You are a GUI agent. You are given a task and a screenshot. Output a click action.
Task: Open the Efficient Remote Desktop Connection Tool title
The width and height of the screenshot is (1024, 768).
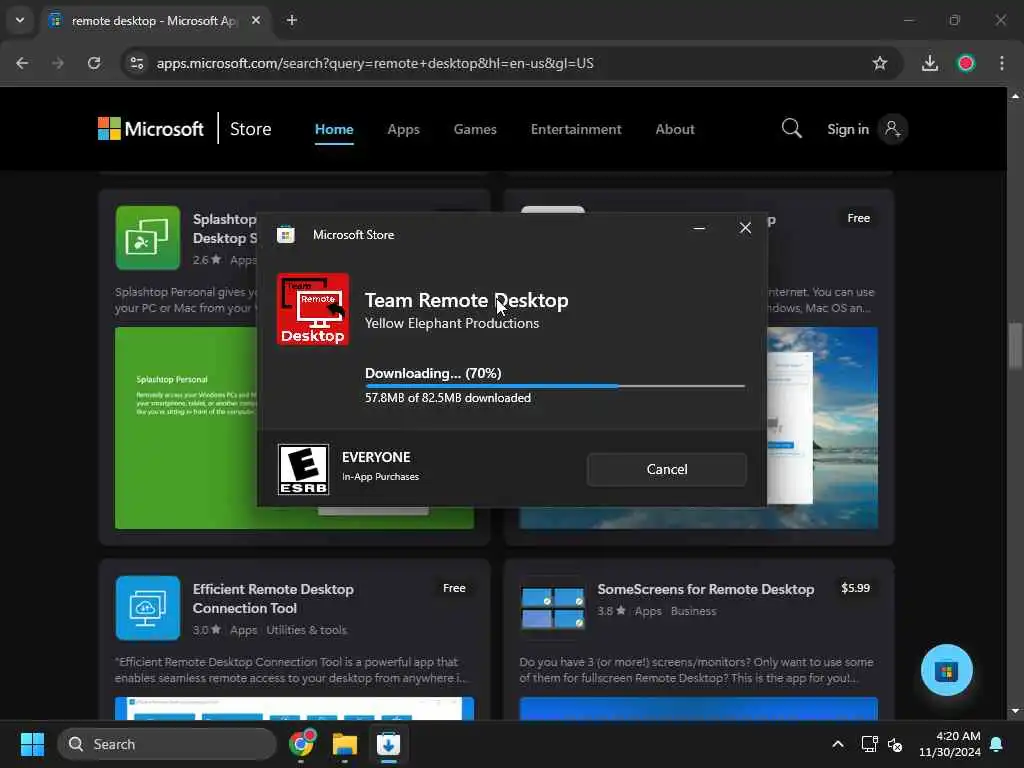(273, 598)
